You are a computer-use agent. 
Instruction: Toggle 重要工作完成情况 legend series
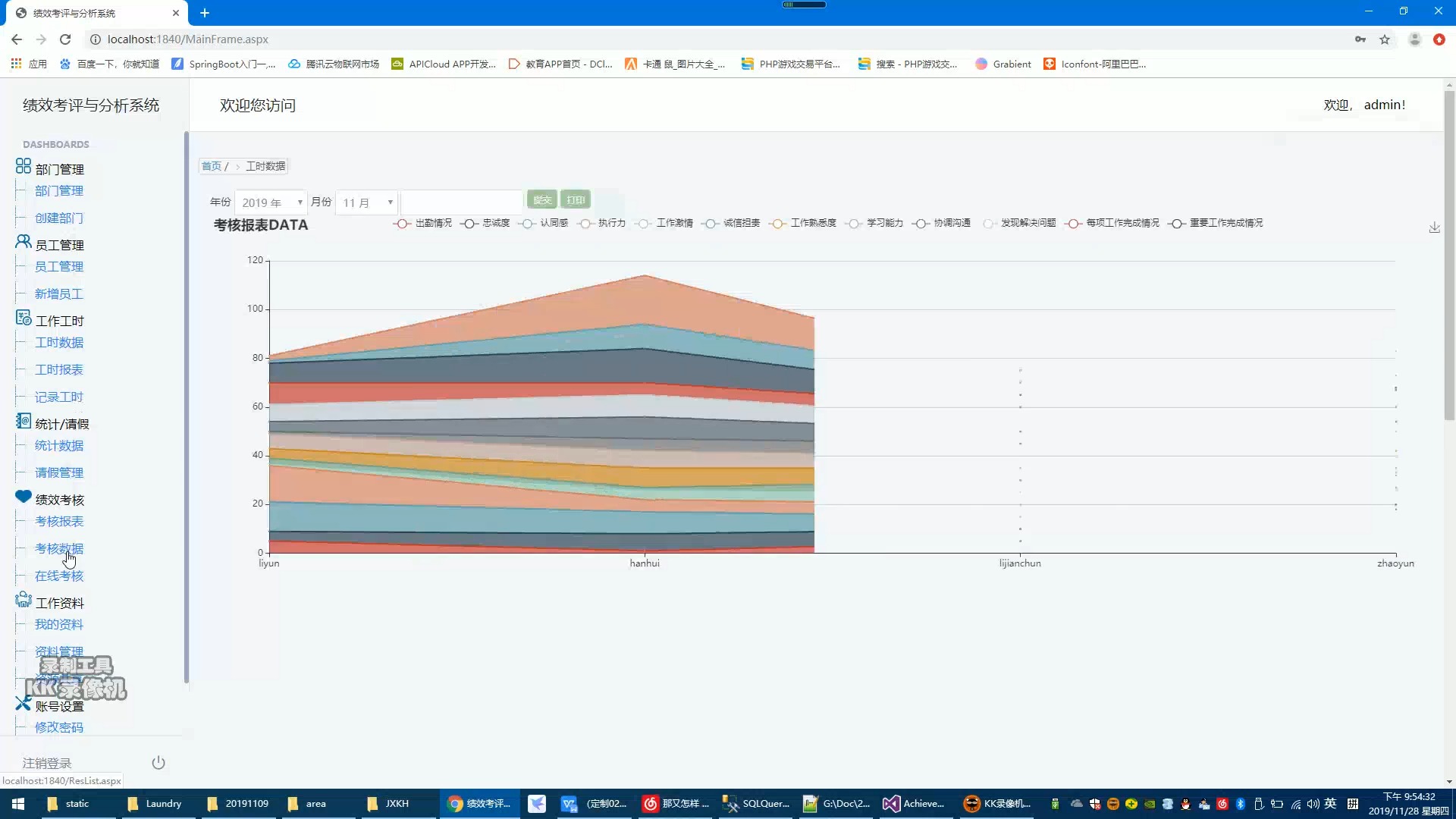click(1217, 223)
